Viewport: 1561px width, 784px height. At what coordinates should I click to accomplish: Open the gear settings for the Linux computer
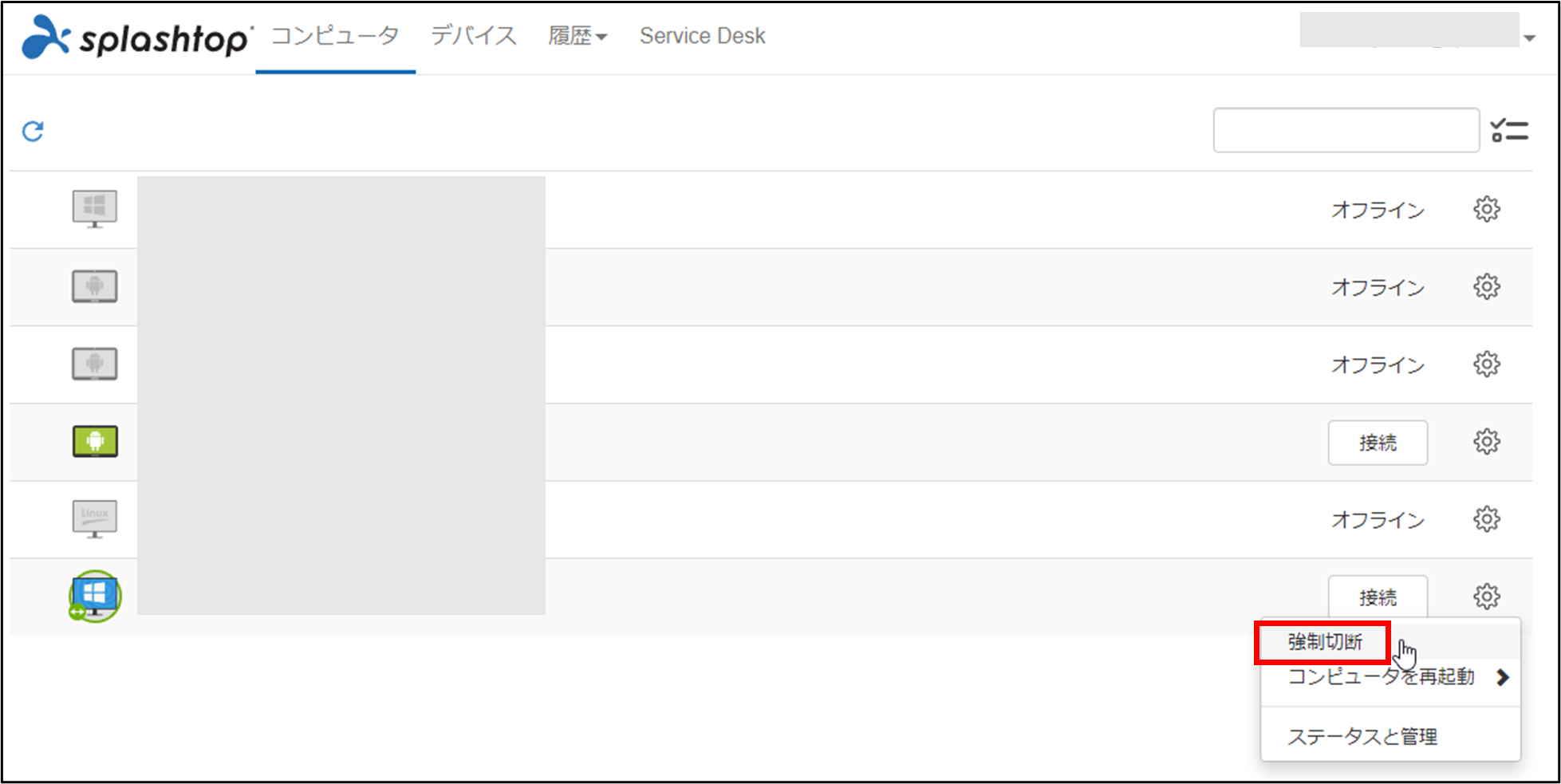1488,518
